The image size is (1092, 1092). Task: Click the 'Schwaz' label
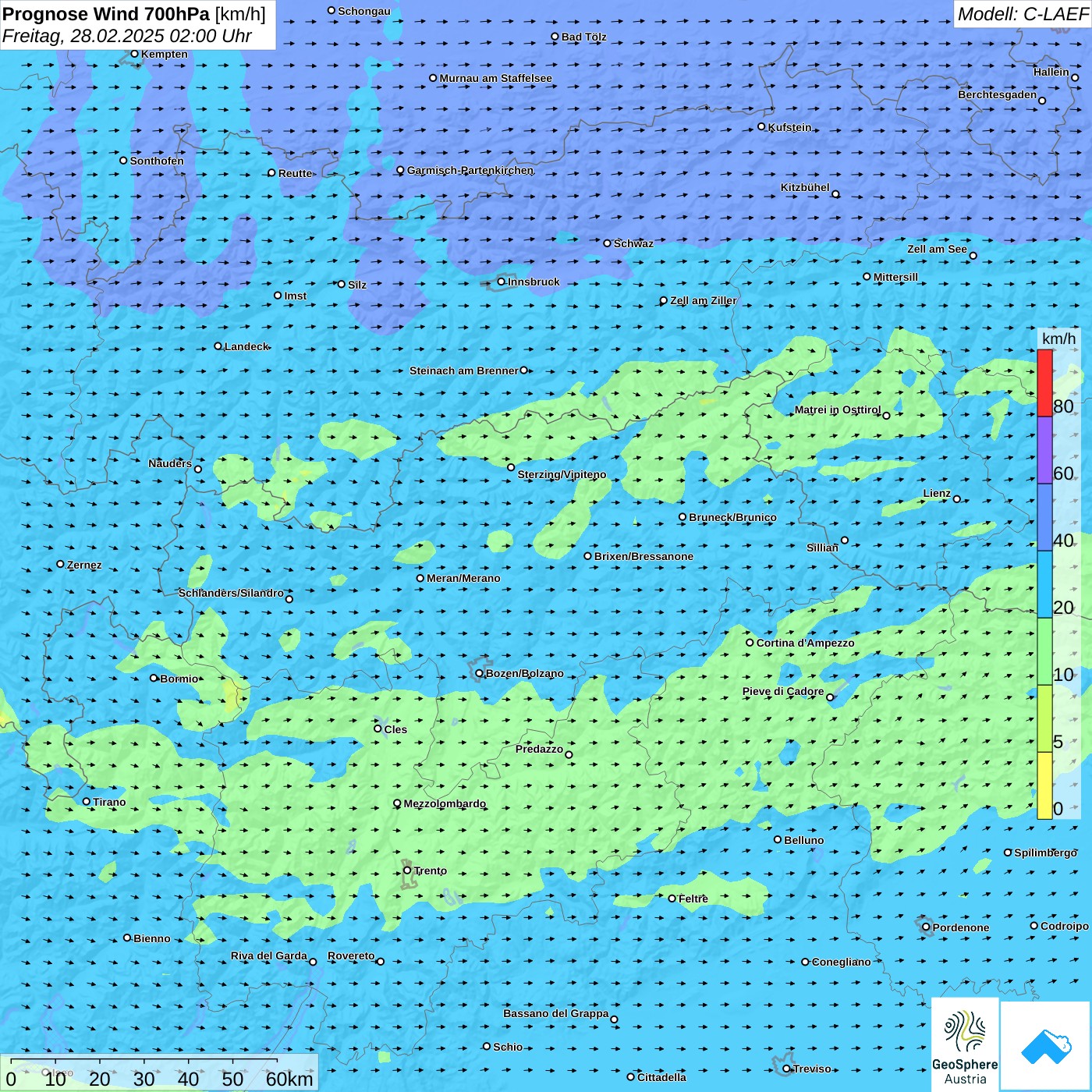[633, 243]
